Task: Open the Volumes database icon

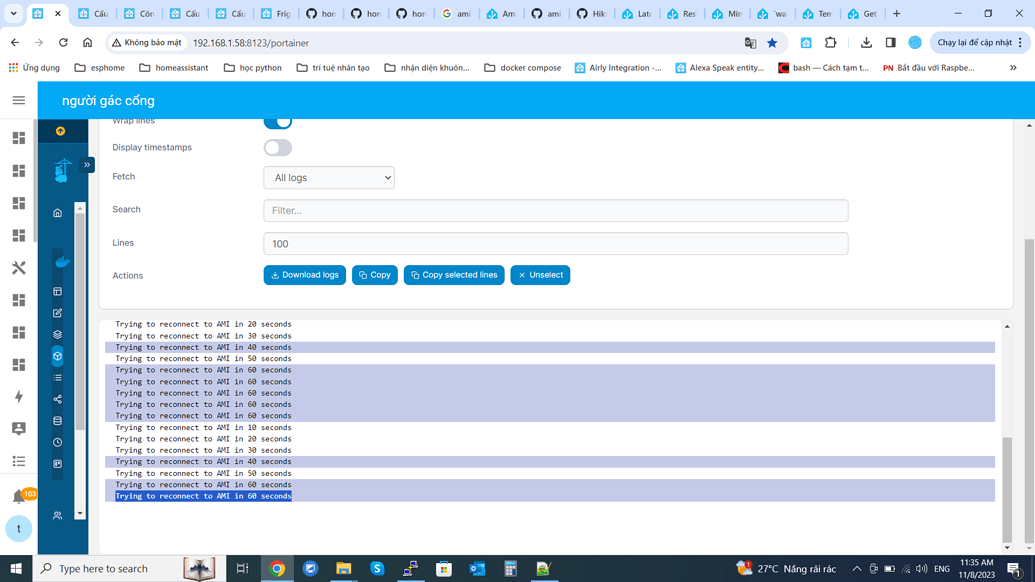Action: coord(58,420)
